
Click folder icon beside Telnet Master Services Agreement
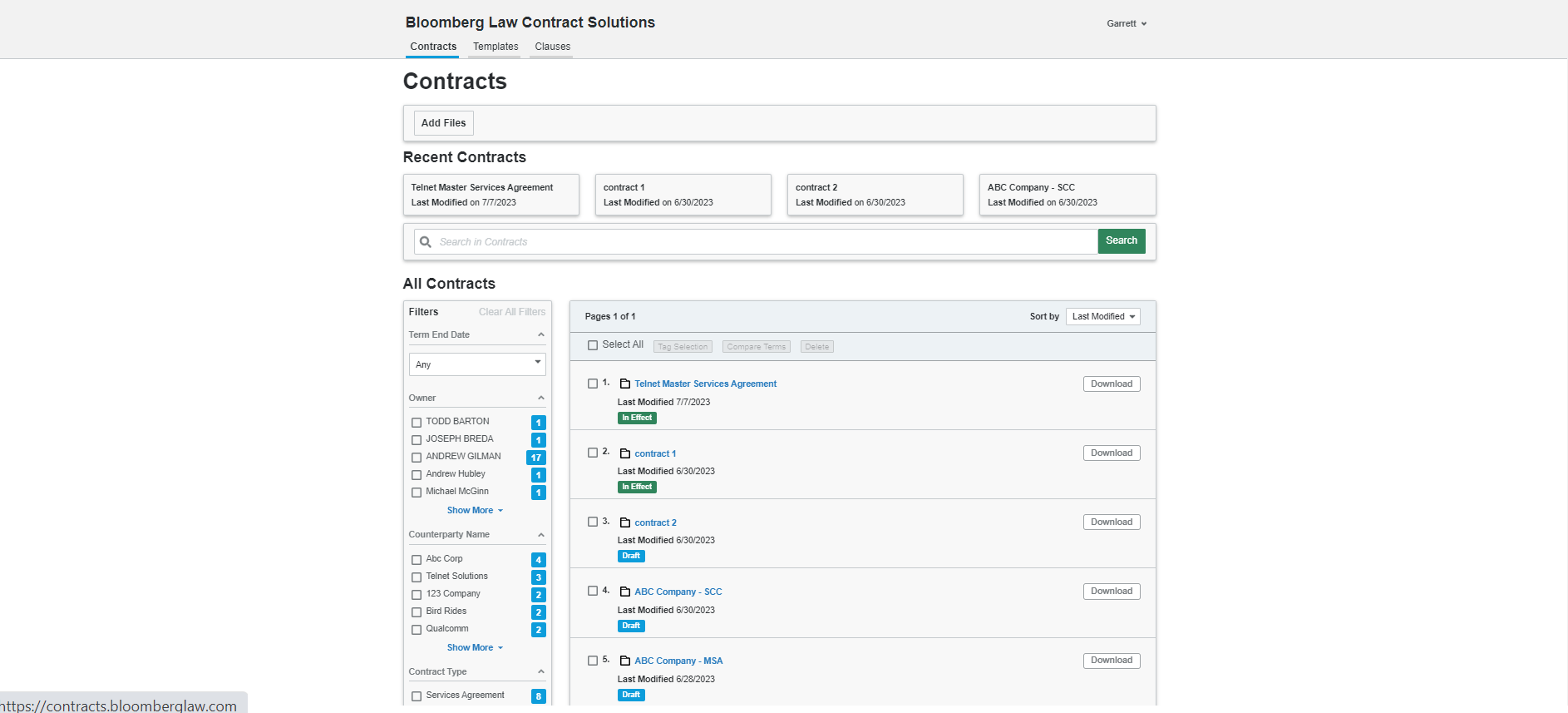tap(625, 384)
